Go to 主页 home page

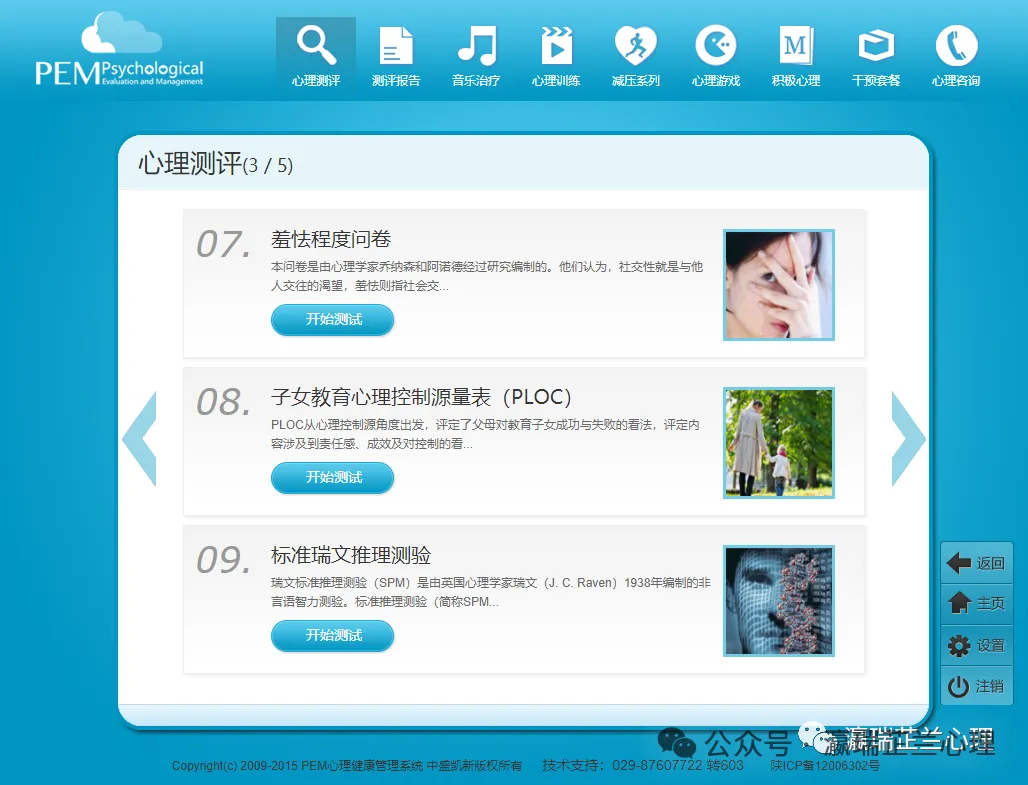tap(977, 604)
